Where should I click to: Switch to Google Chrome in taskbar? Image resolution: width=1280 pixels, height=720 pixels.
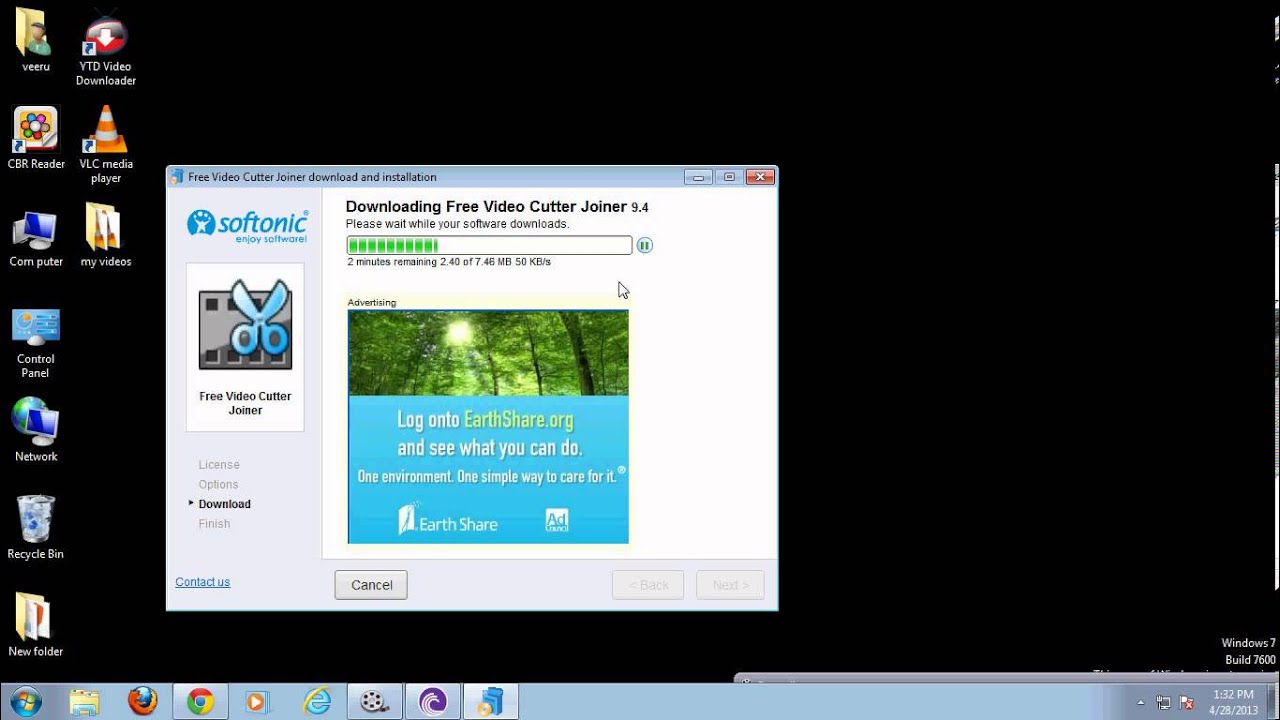point(200,702)
